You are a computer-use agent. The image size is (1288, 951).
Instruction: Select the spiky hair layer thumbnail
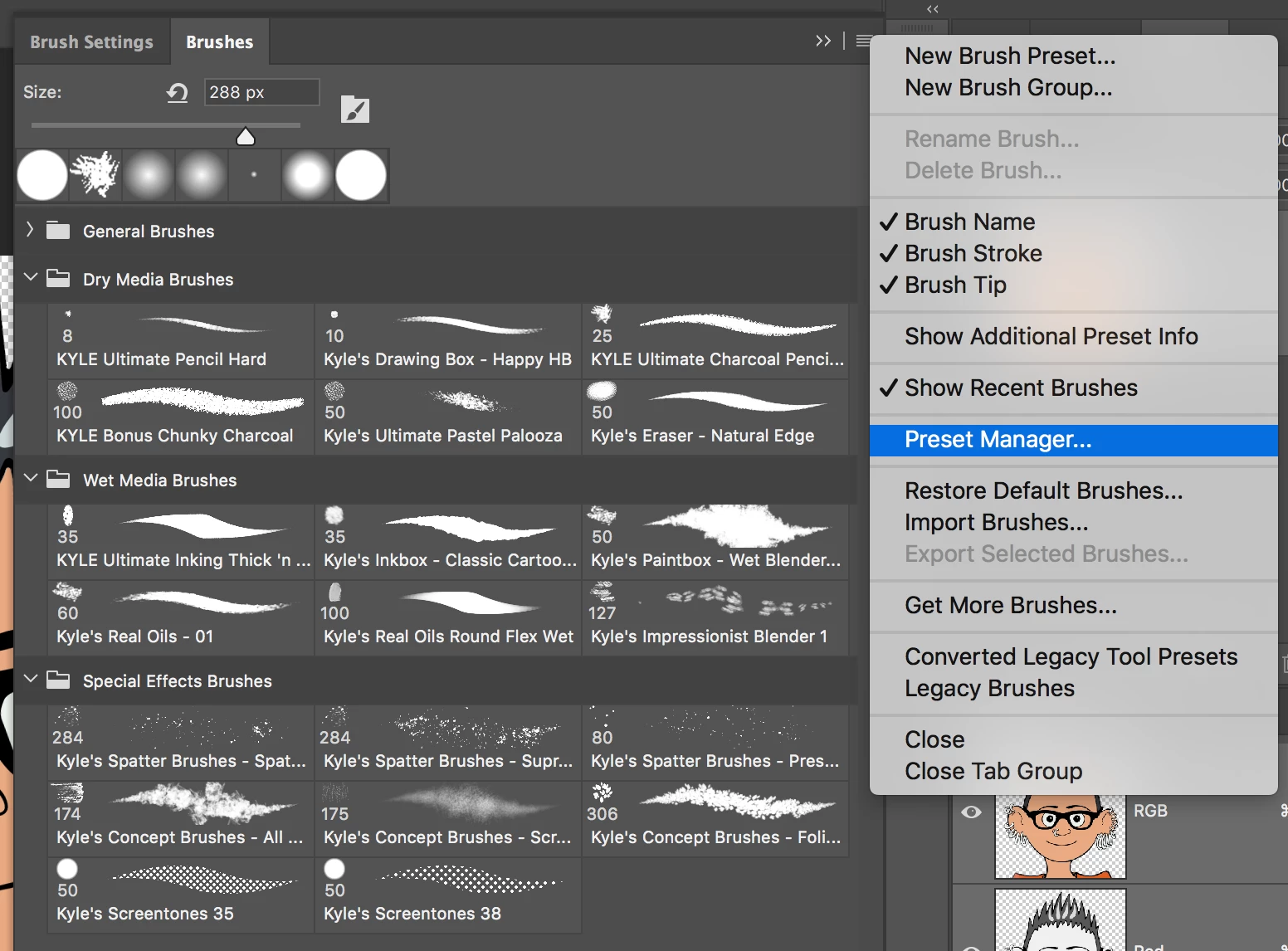click(1061, 920)
